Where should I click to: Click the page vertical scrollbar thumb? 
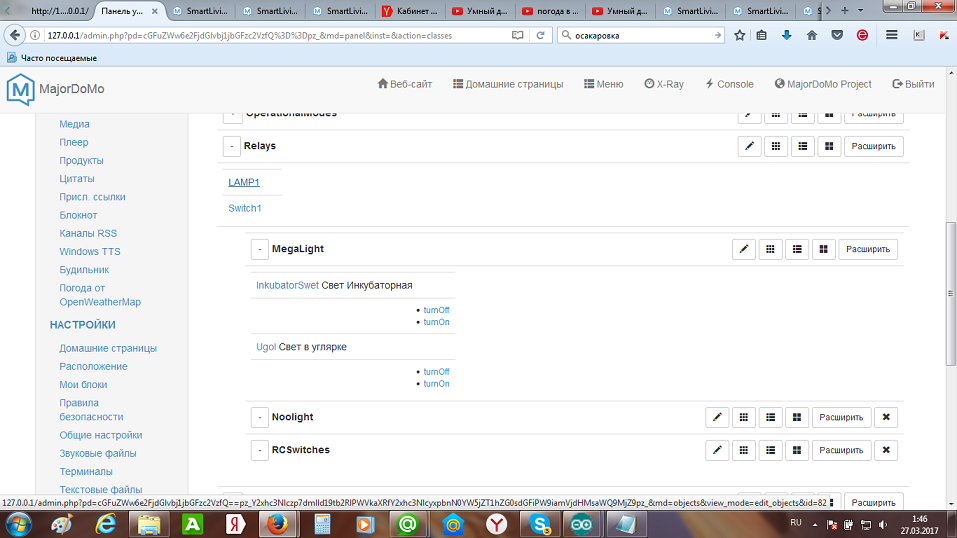[x=951, y=294]
